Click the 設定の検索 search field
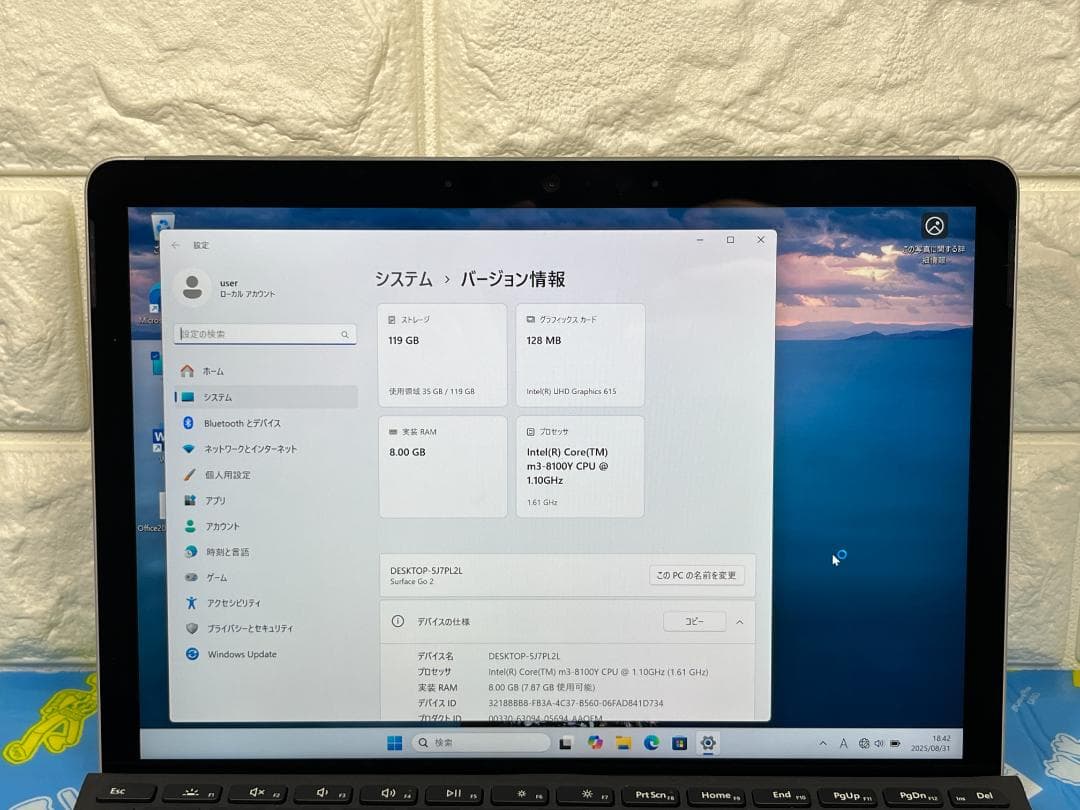The width and height of the screenshot is (1080, 810). click(x=265, y=333)
